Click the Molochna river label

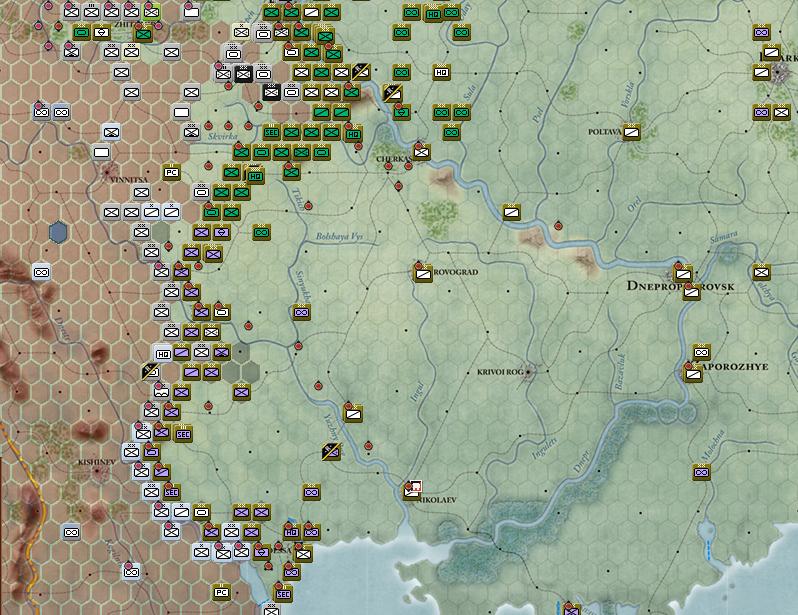click(713, 446)
